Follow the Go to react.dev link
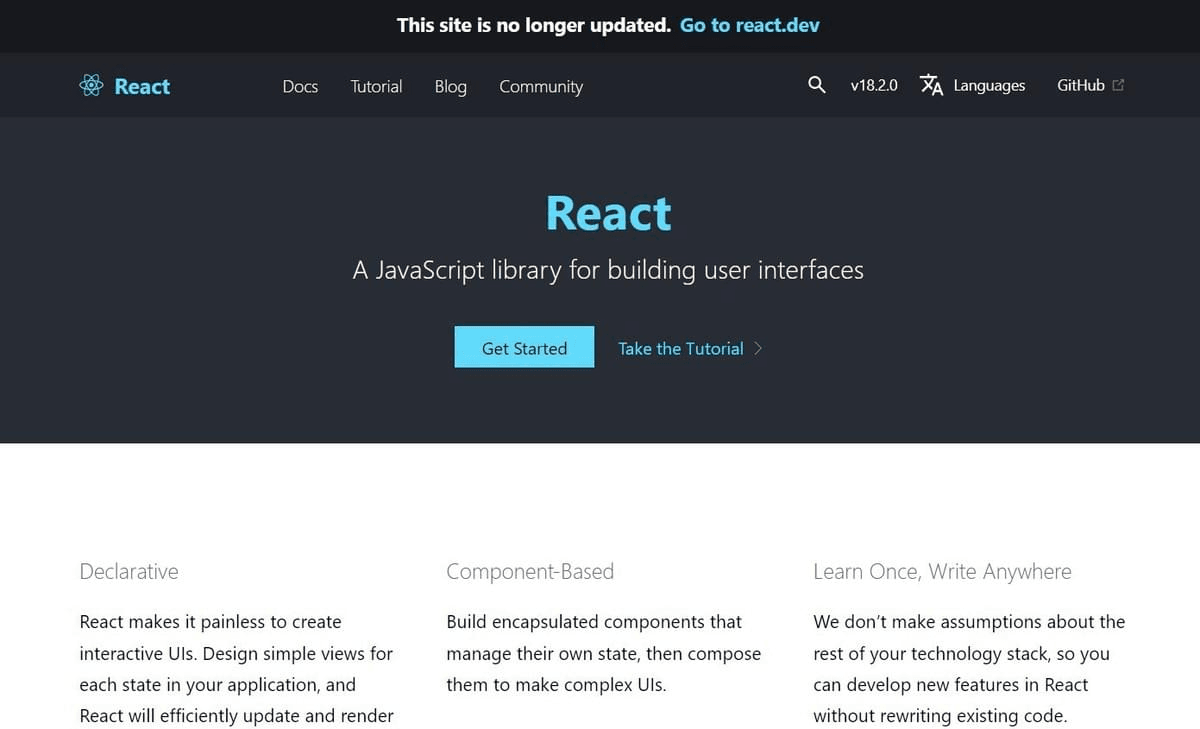The height and width of the screenshot is (729, 1200). [749, 25]
